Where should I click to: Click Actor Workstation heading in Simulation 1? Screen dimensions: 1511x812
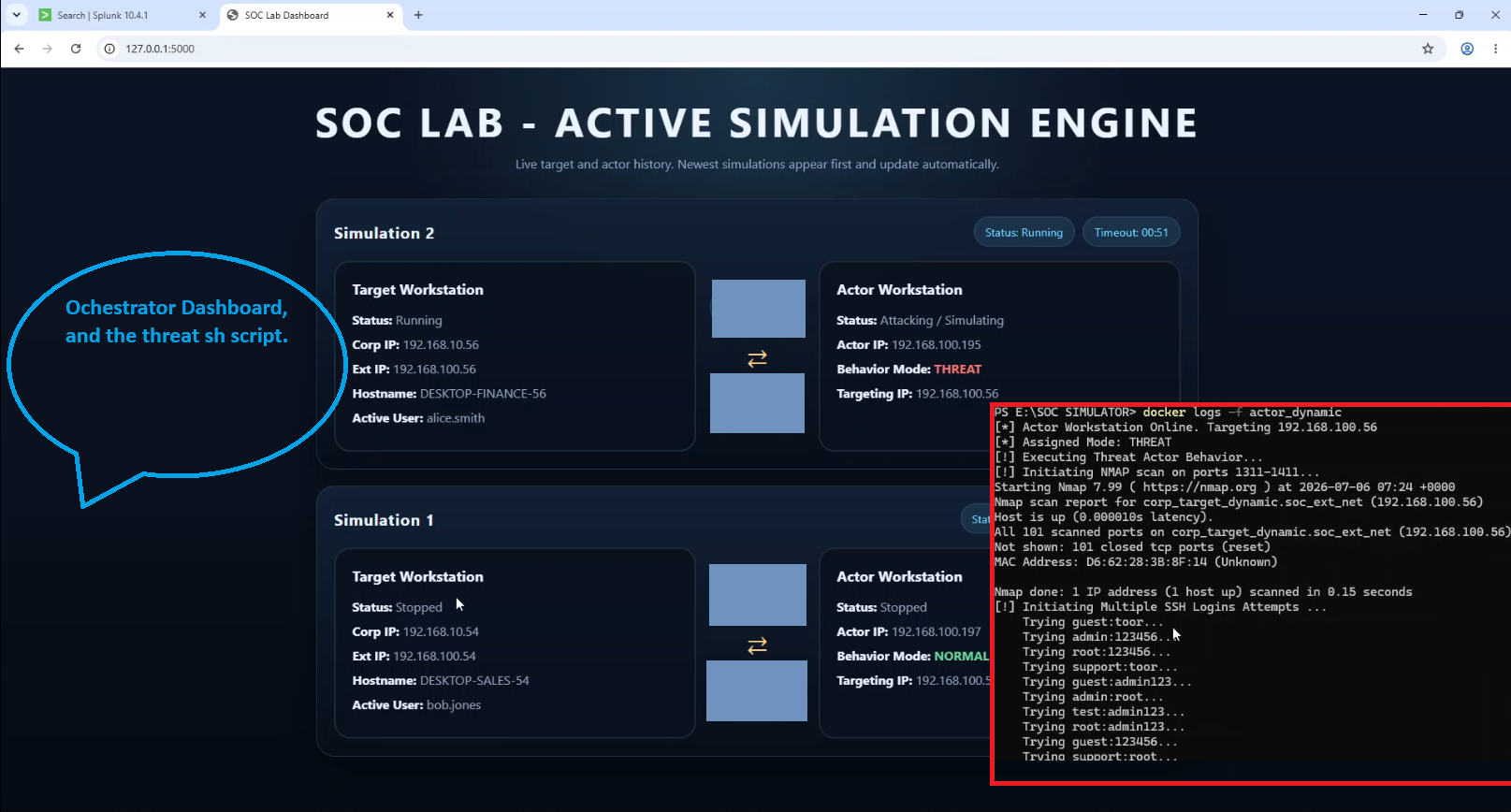point(899,577)
